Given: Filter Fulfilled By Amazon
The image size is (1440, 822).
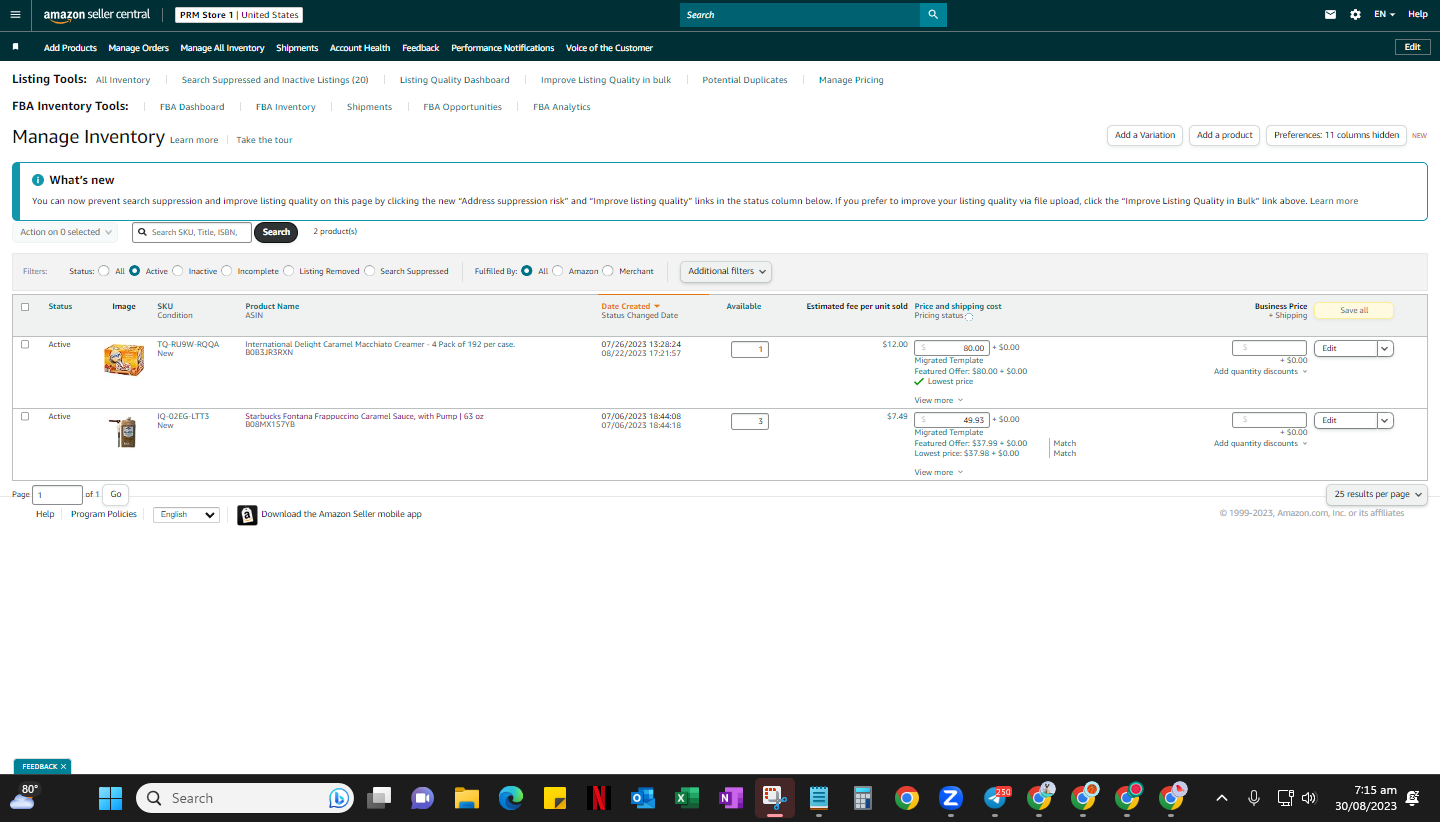Looking at the screenshot, I should [x=558, y=271].
